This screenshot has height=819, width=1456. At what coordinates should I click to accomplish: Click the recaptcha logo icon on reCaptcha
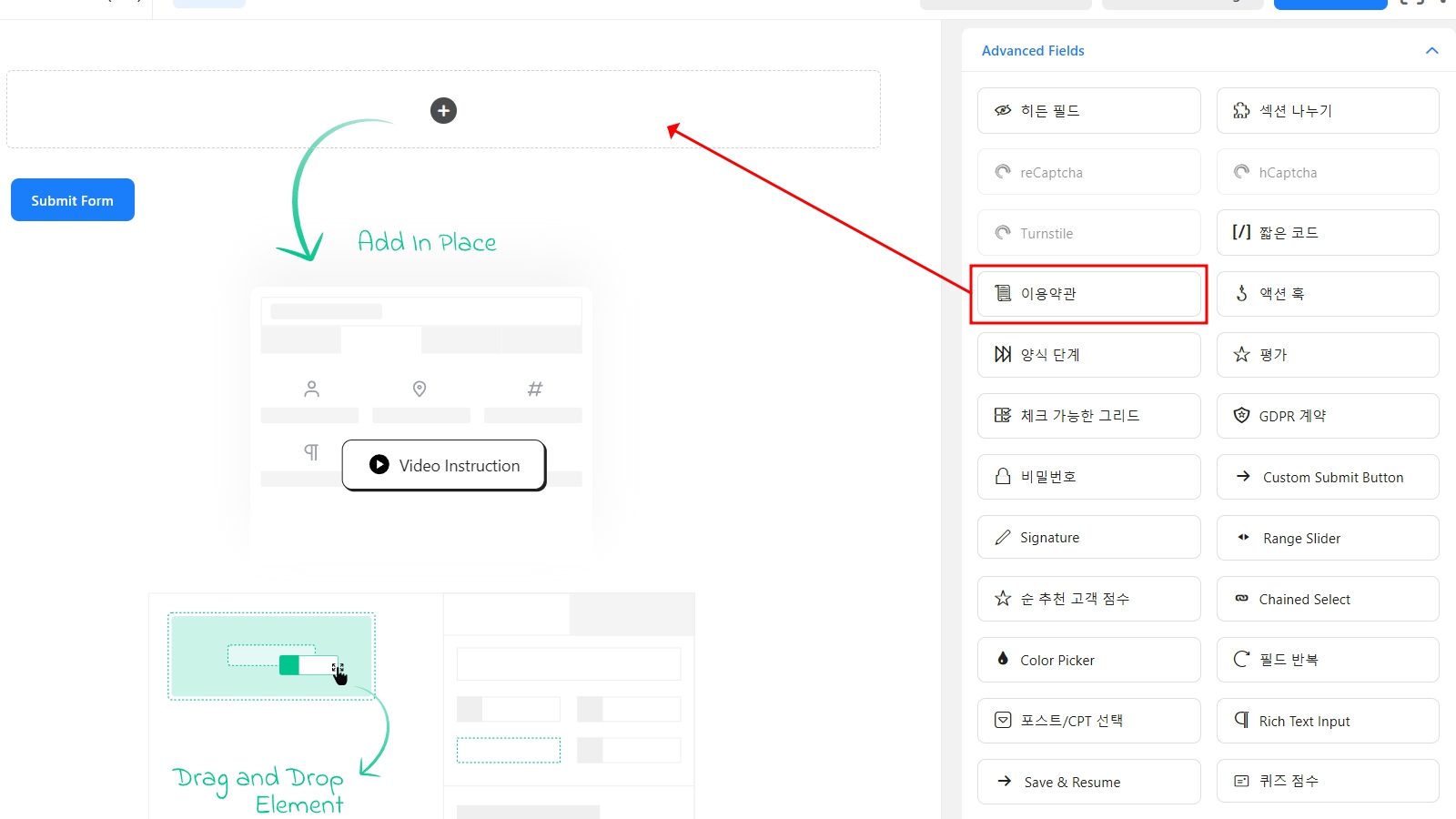point(1003,171)
